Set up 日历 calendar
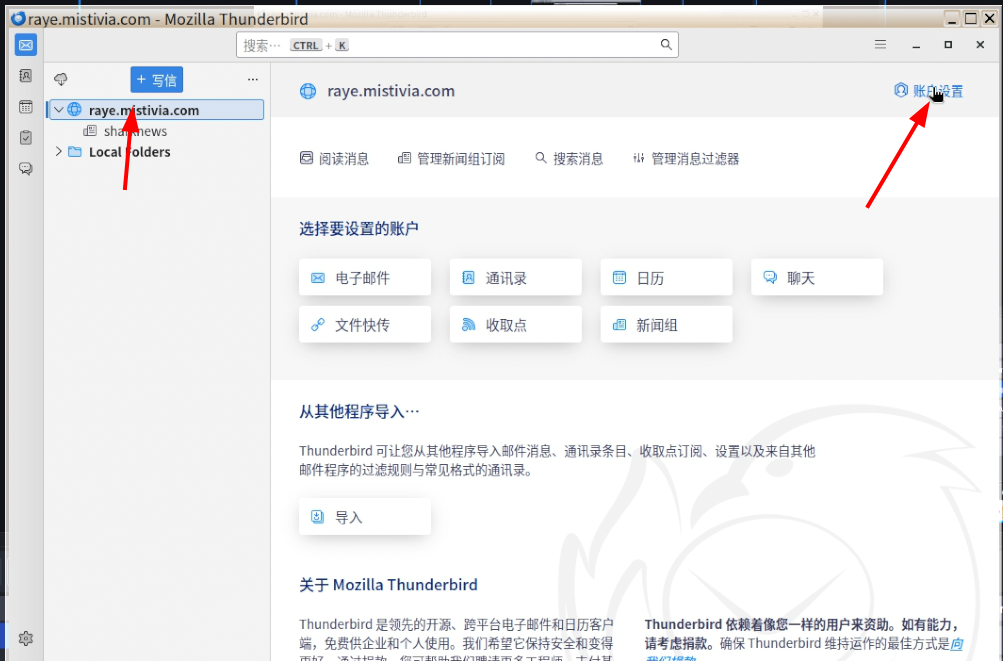 [x=667, y=278]
